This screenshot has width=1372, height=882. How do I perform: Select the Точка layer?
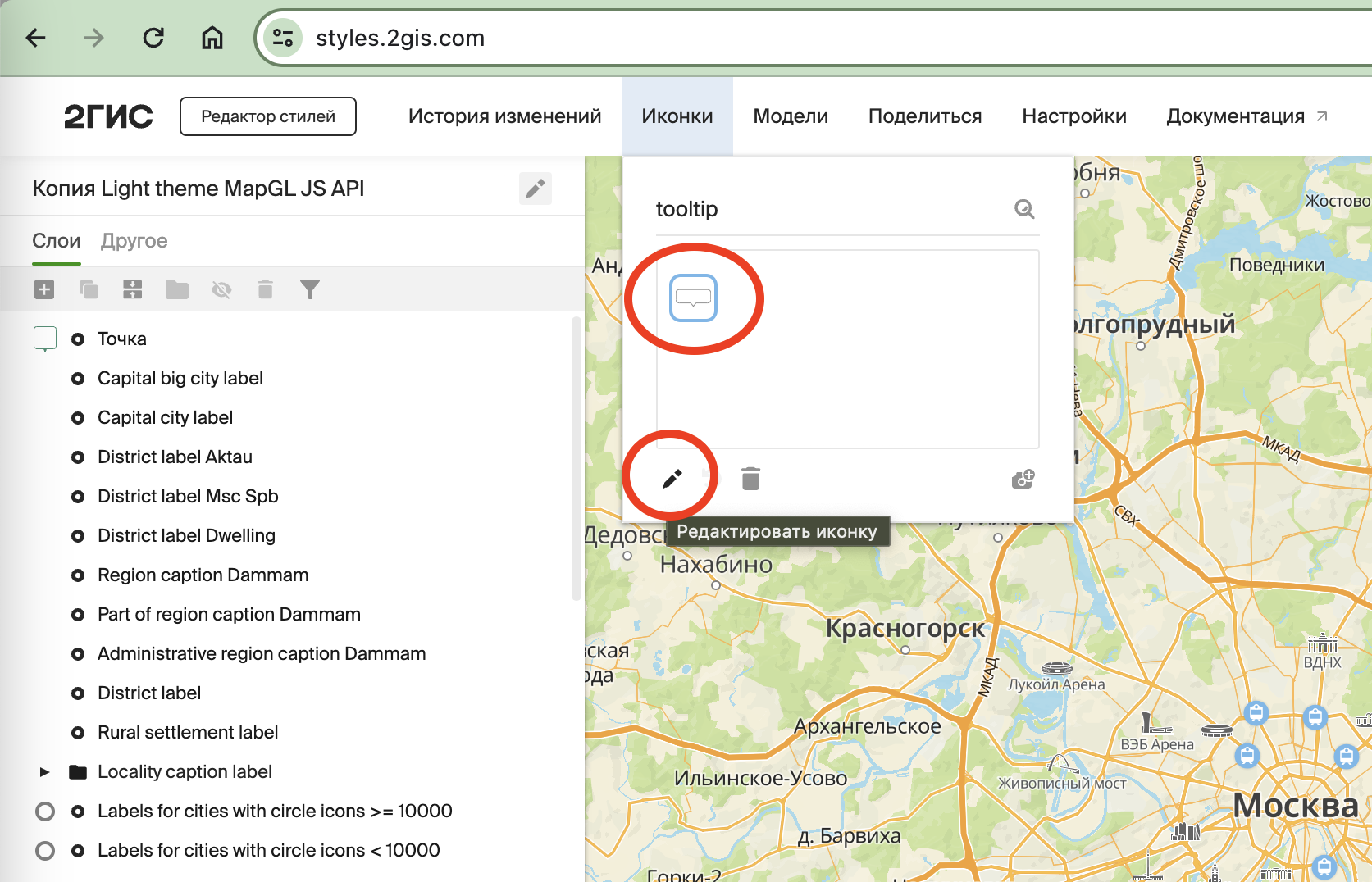[x=121, y=339]
